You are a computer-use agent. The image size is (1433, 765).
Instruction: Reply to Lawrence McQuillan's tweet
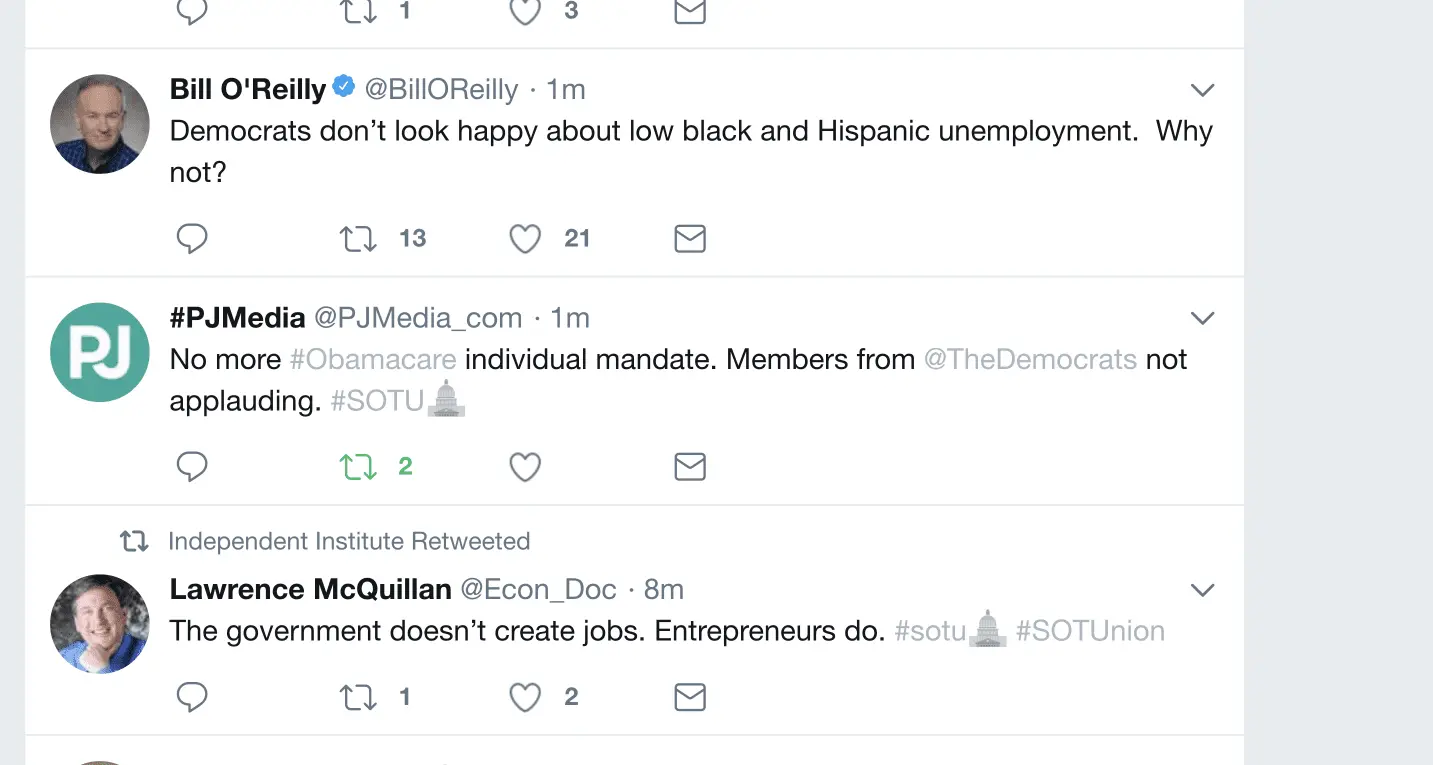point(192,697)
